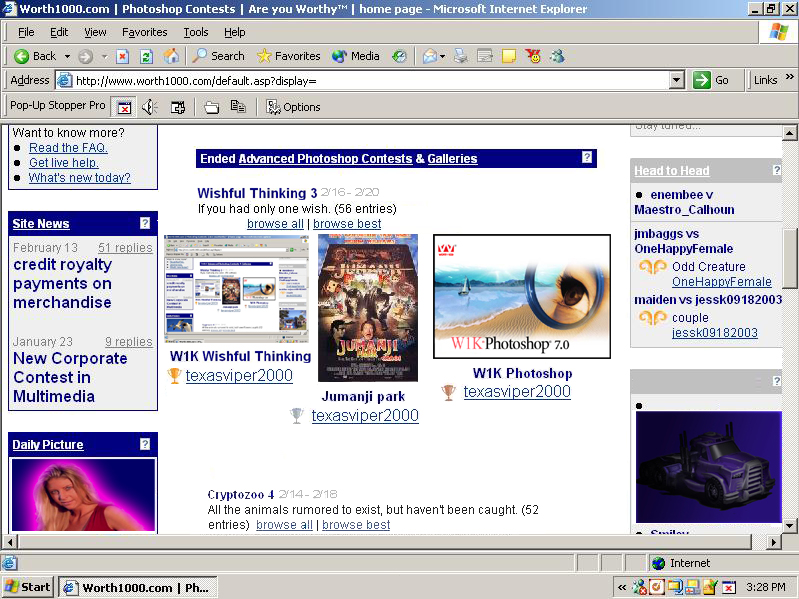Open the Mail button dropdown arrow

coord(442,57)
